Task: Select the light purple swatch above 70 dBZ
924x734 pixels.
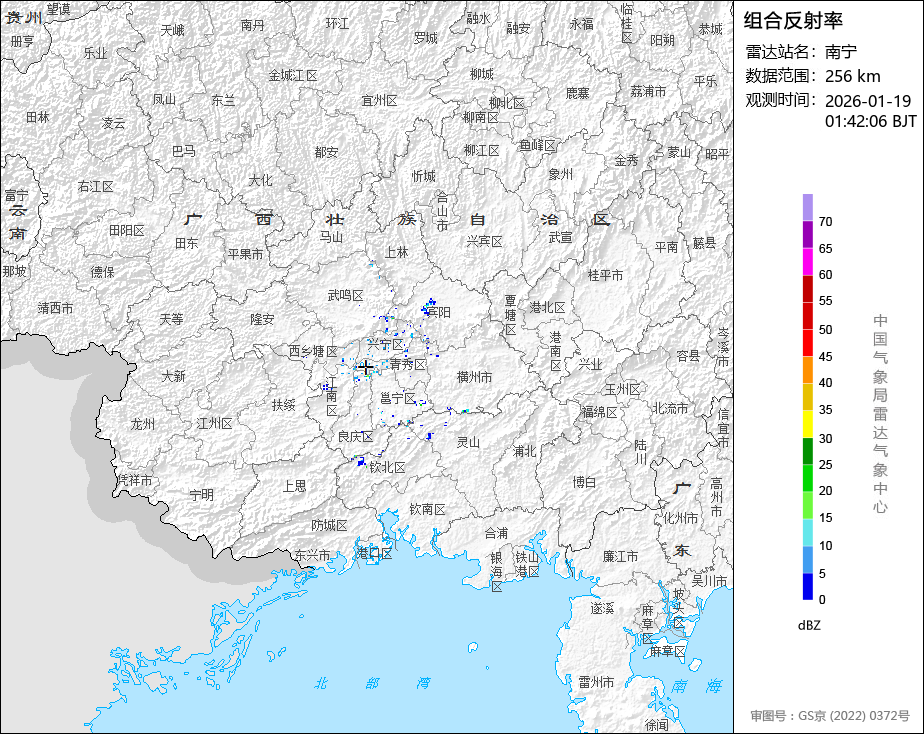Action: coord(807,207)
